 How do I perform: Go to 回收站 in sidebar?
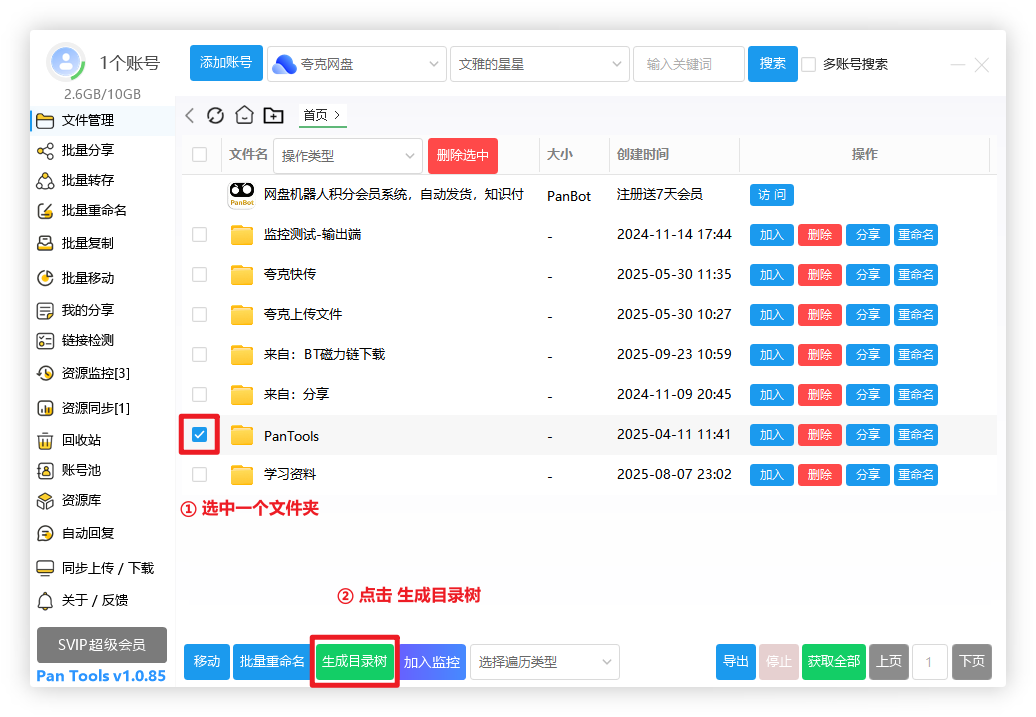(x=80, y=440)
